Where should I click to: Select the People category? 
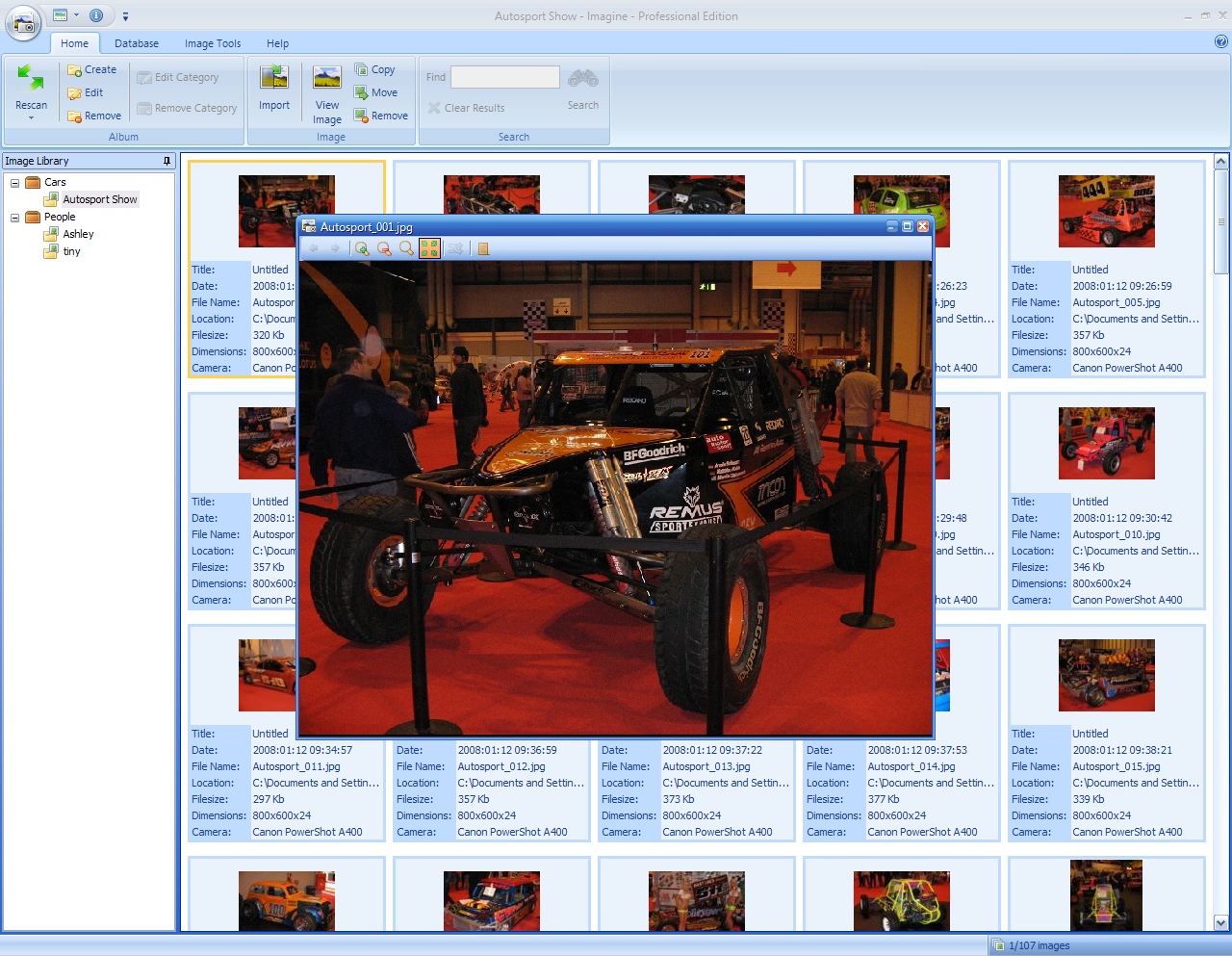click(60, 217)
